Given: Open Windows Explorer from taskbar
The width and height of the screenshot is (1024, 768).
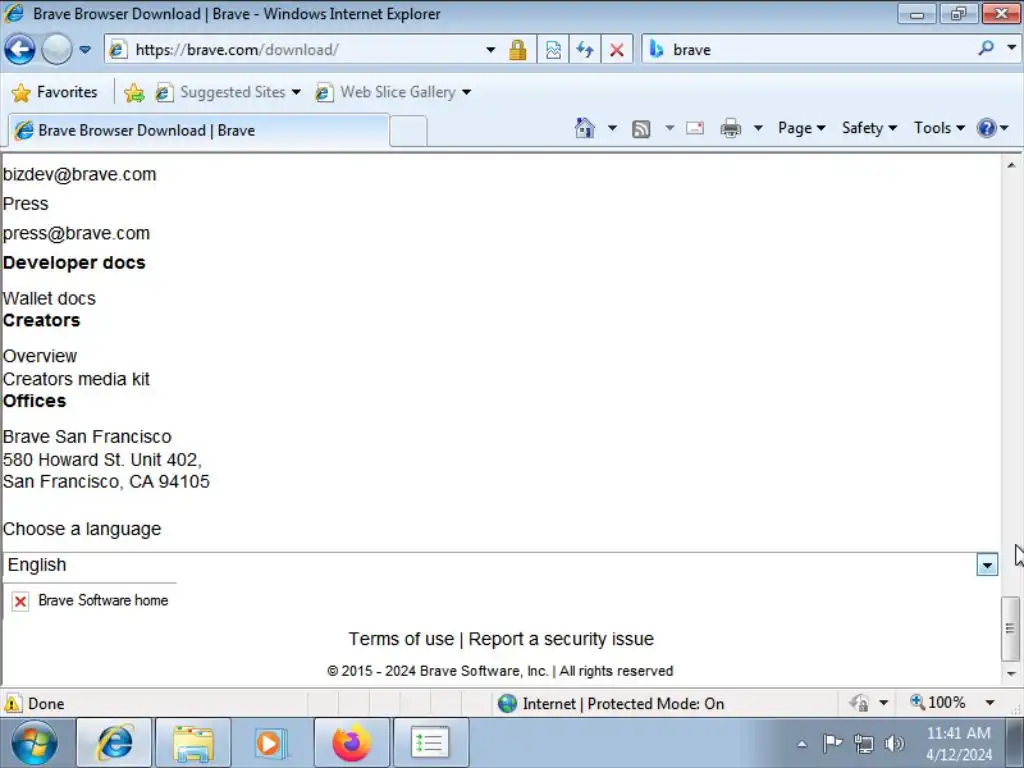Looking at the screenshot, I should (x=193, y=743).
